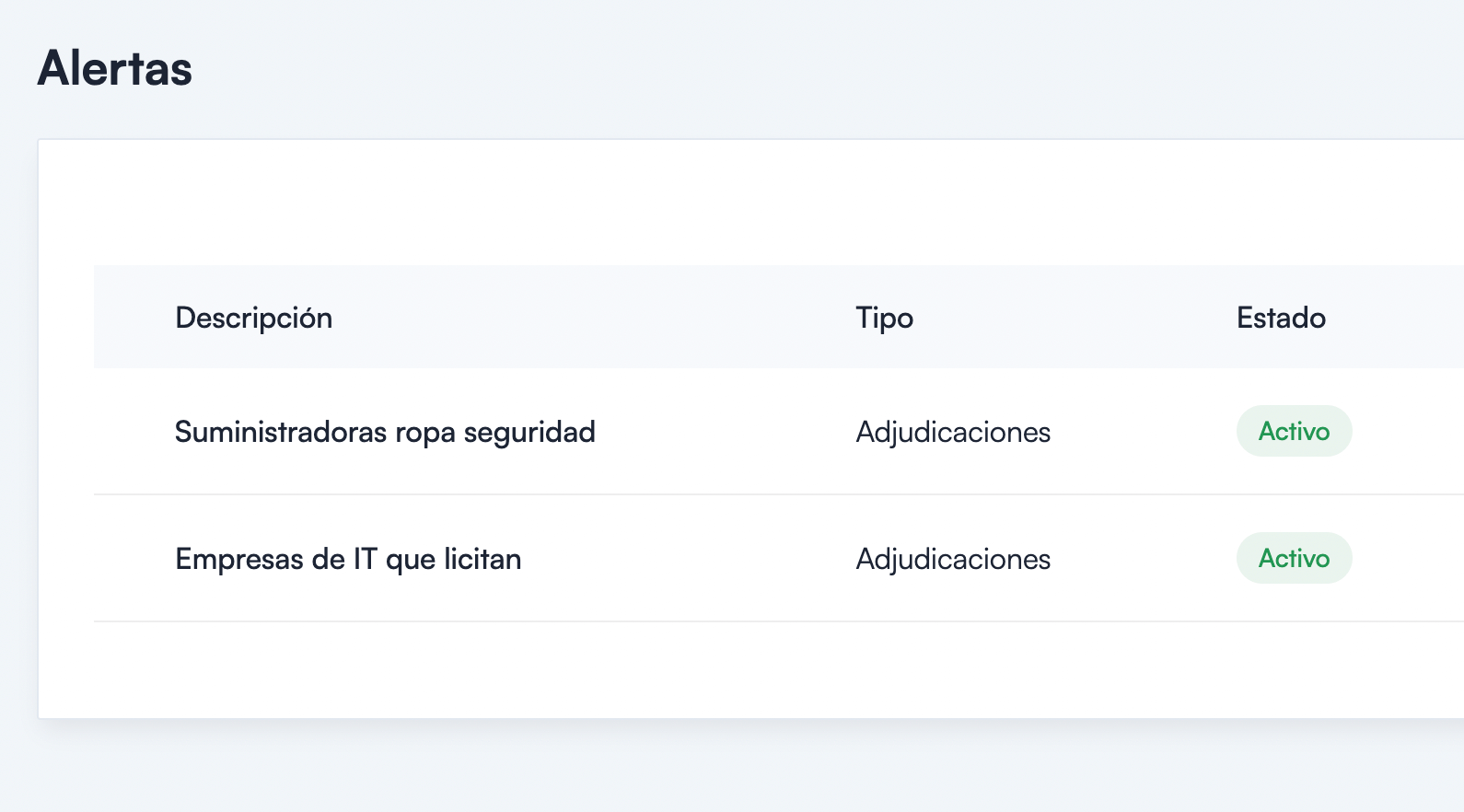Open the alert Empresas de IT que licitan
The width and height of the screenshot is (1464, 812).
[348, 558]
